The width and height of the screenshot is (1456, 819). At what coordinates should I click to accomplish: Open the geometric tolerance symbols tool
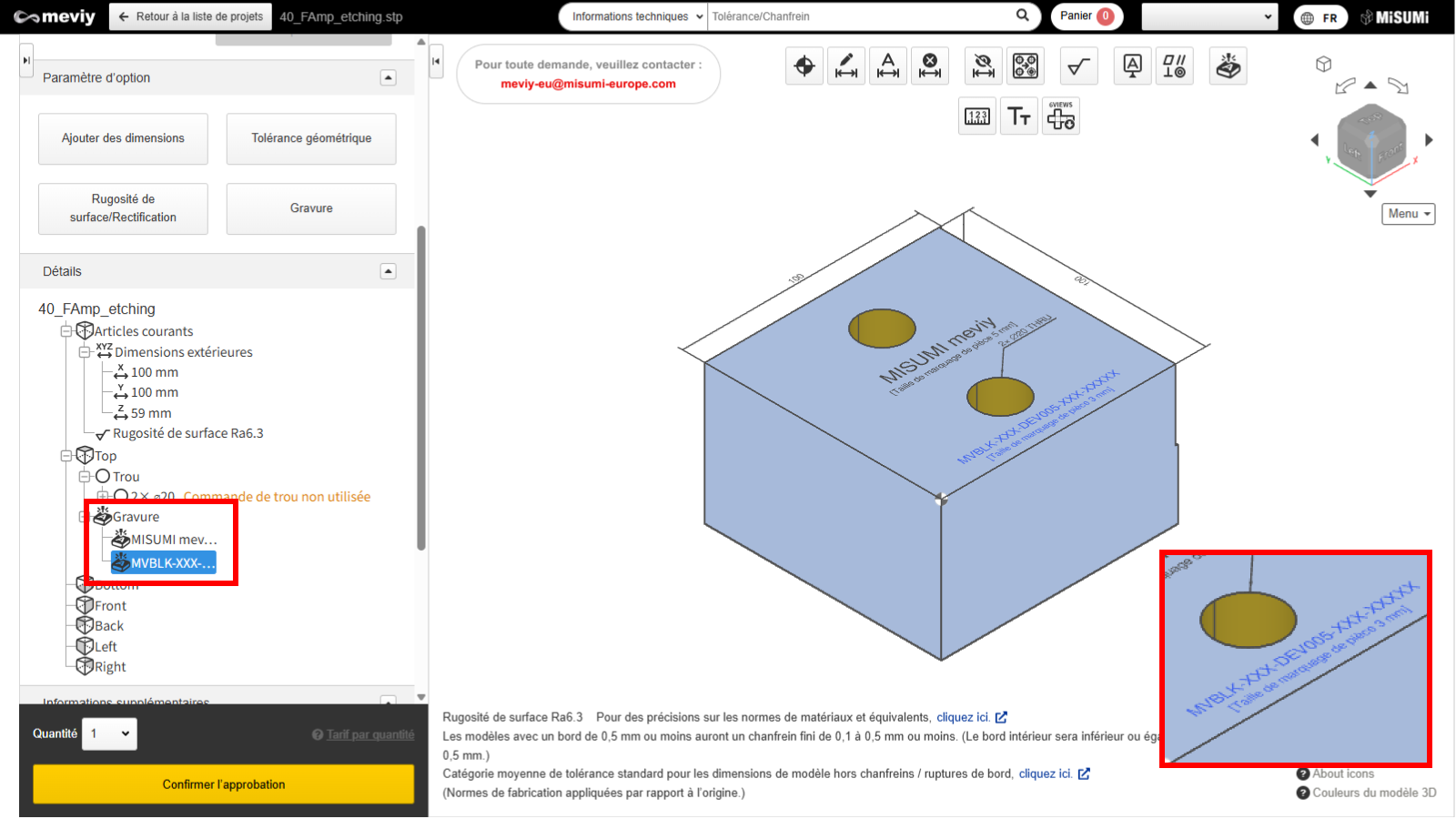tap(1174, 66)
